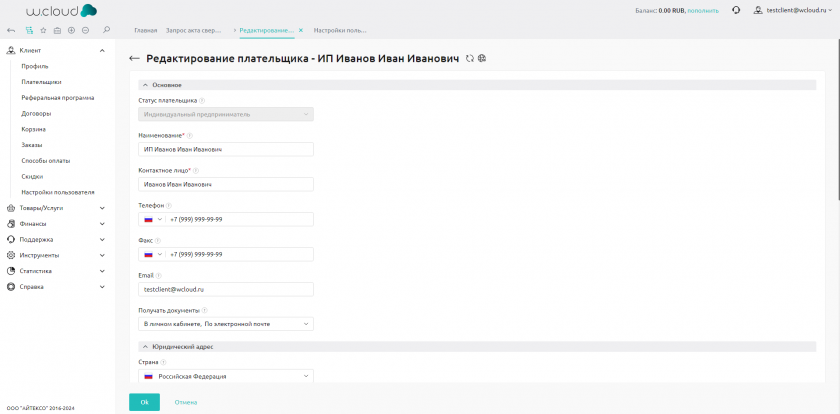840x414 pixels.
Task: Click the expand-all plus circle icon
Action: tap(71, 30)
